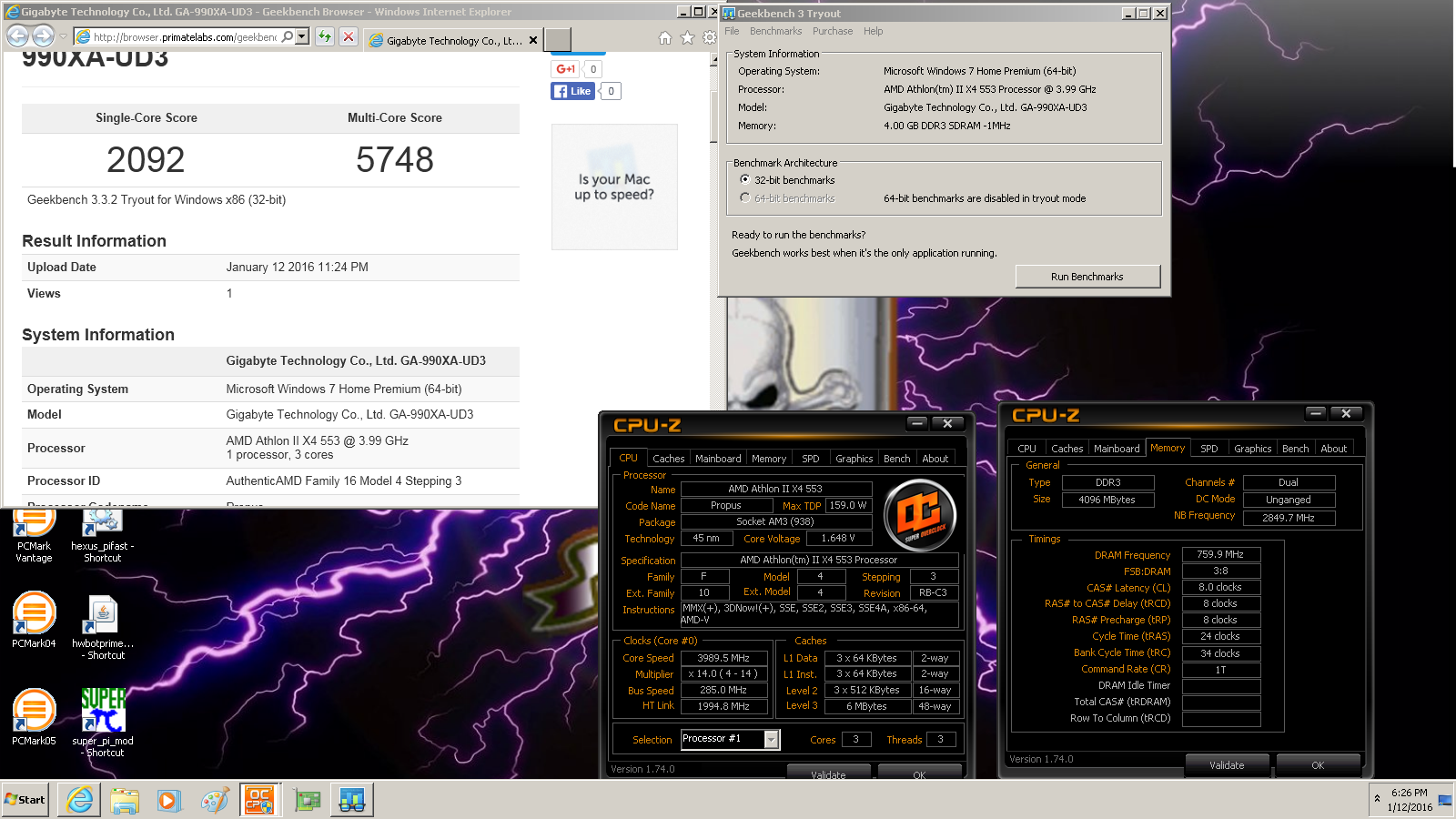Open Mainboard tab in right CPU-Z window
Image resolution: width=1456 pixels, height=819 pixels.
point(1117,449)
